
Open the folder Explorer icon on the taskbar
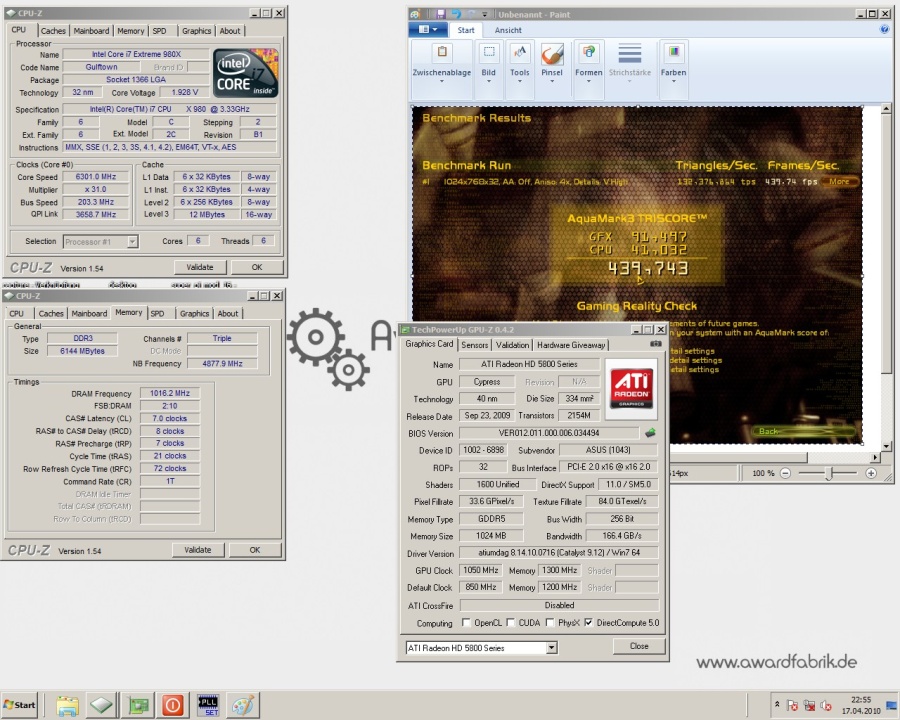tap(67, 705)
